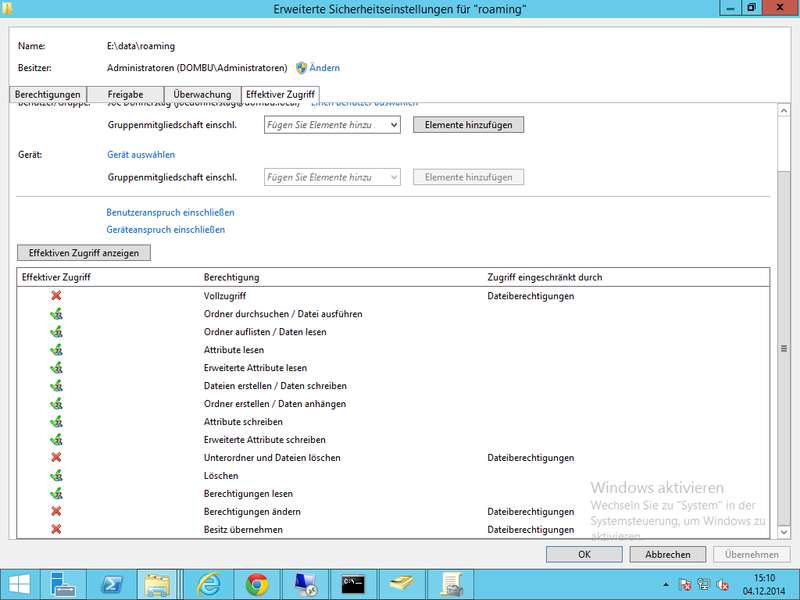This screenshot has width=800, height=600.
Task: Click the shield icon beside Ändern
Action: point(302,68)
